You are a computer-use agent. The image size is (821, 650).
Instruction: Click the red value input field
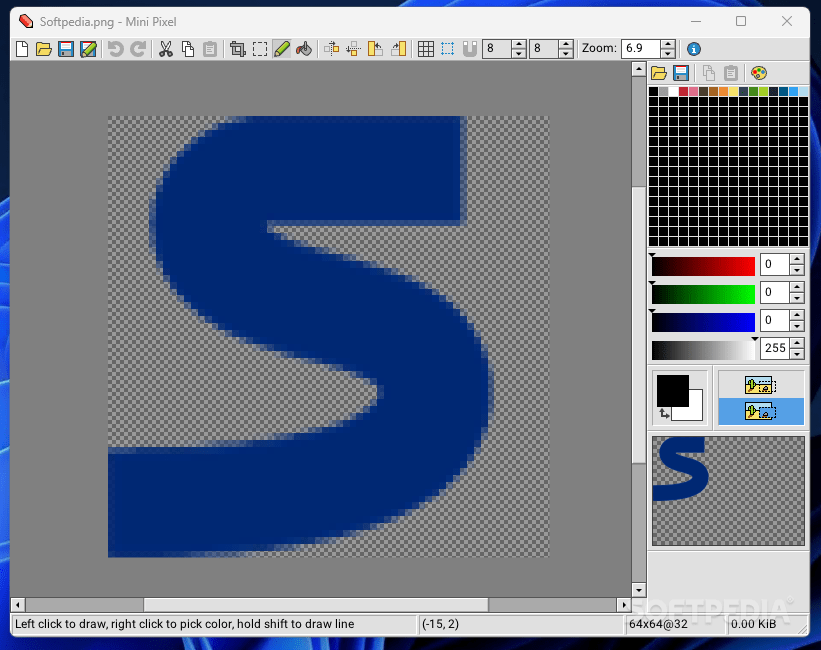[x=775, y=265]
